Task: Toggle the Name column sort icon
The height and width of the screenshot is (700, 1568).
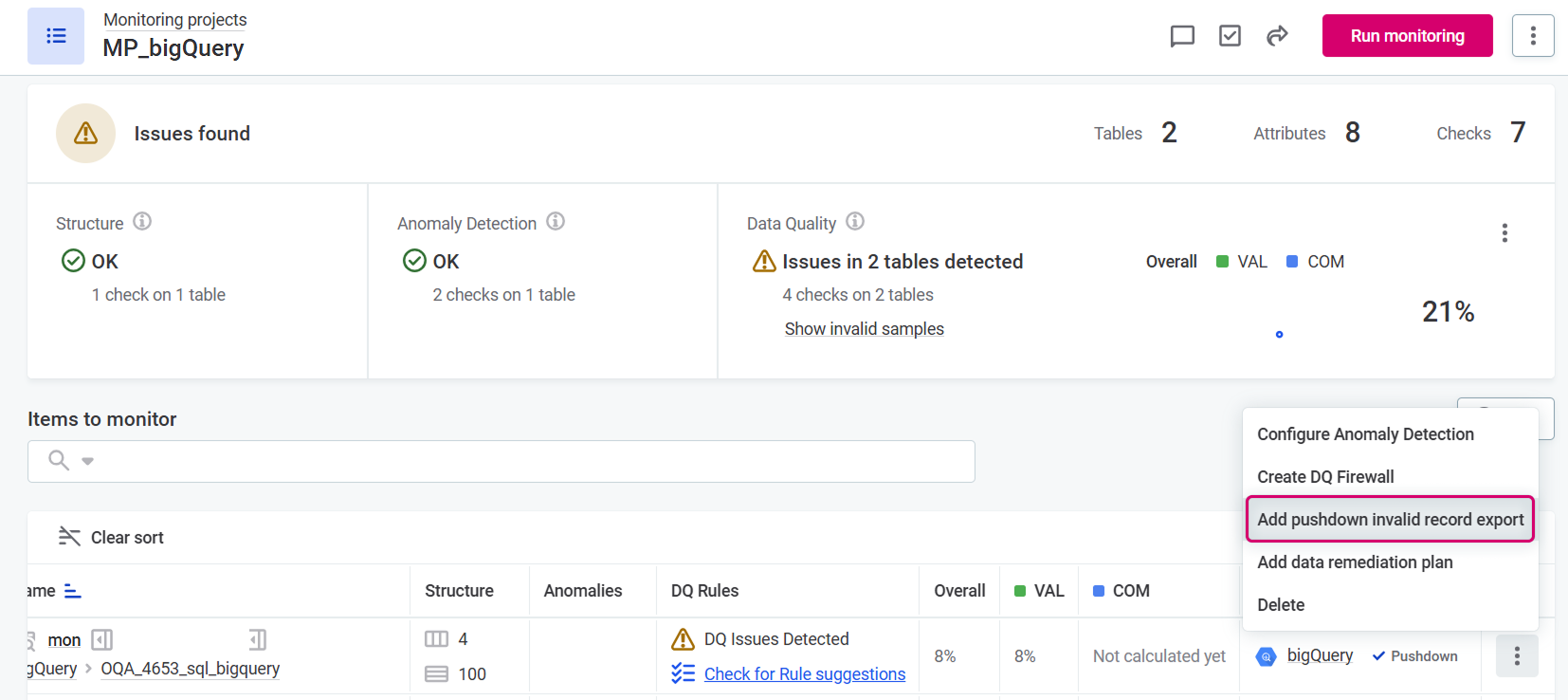Action: (73, 591)
